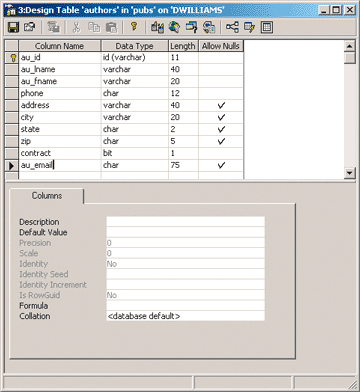
Task: Select the zip column name cell
Action: pos(60,142)
